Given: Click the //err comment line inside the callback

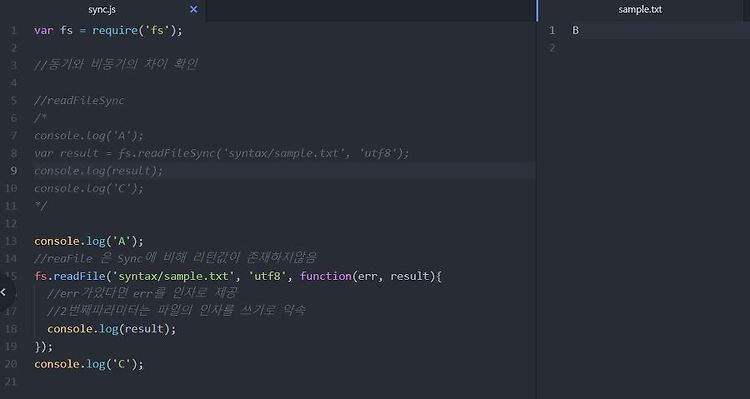Looking at the screenshot, I should (x=142, y=293).
